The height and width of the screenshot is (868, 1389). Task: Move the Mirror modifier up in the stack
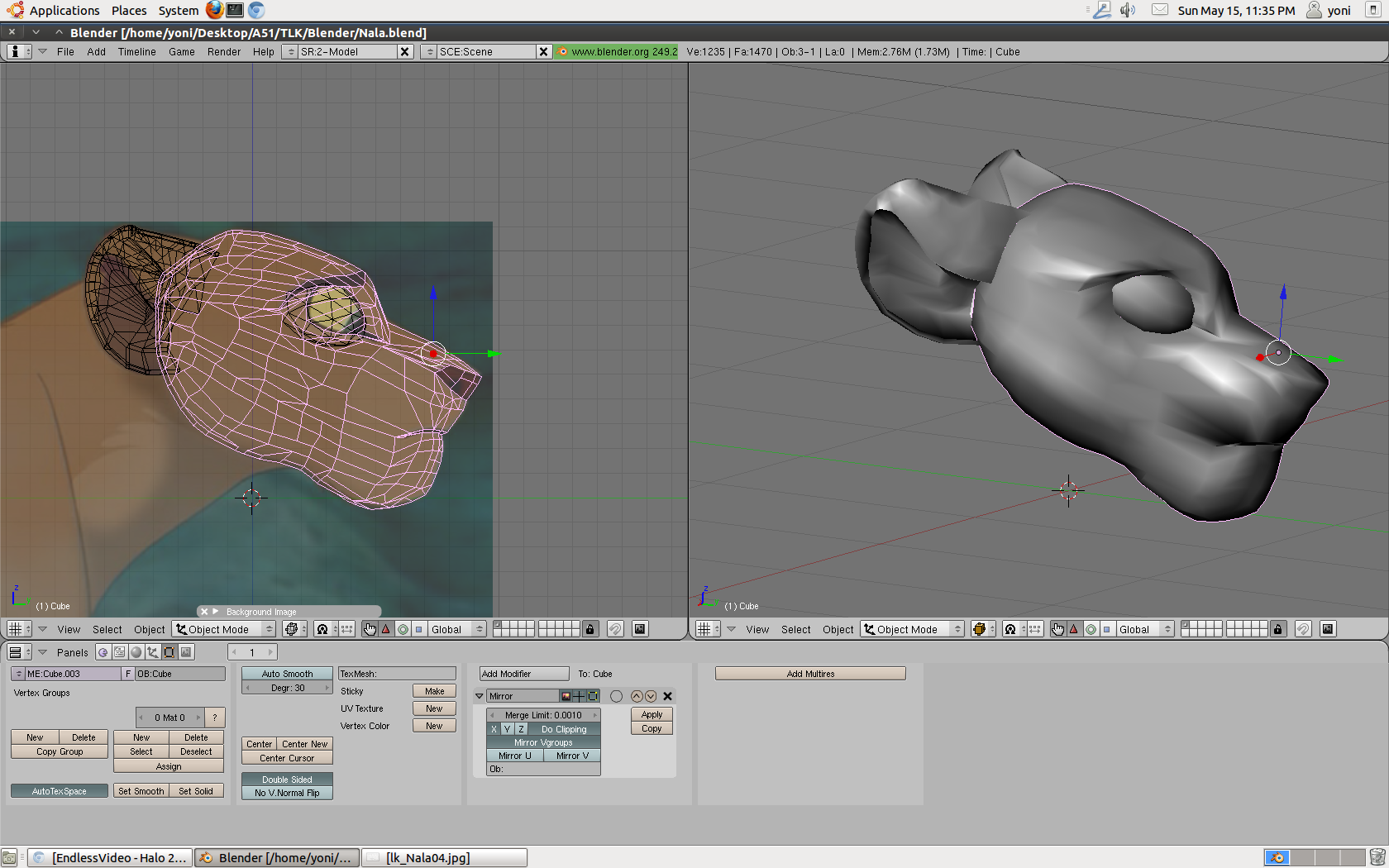pyautogui.click(x=637, y=696)
